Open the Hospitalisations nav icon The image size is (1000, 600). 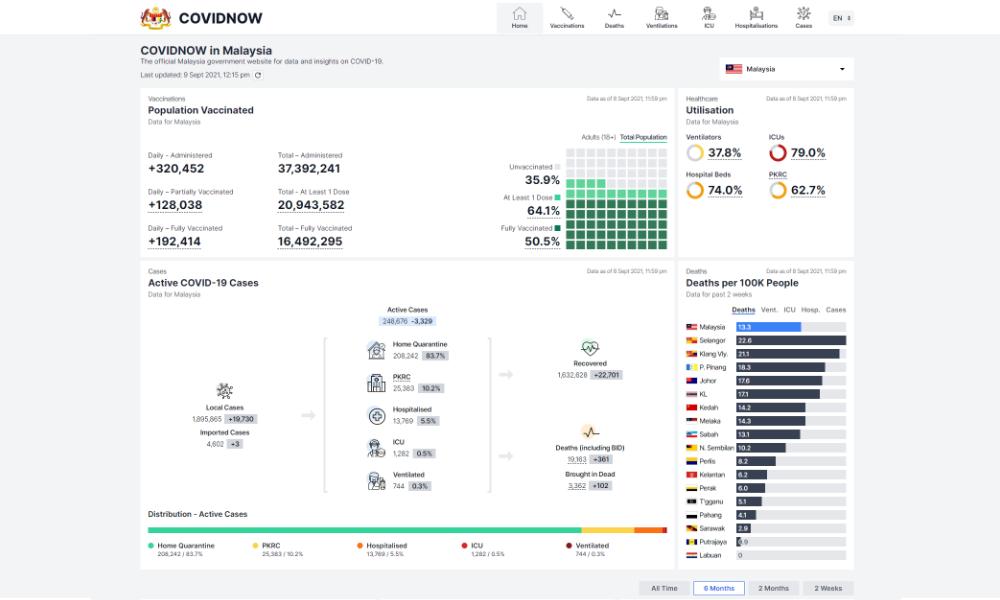756,15
